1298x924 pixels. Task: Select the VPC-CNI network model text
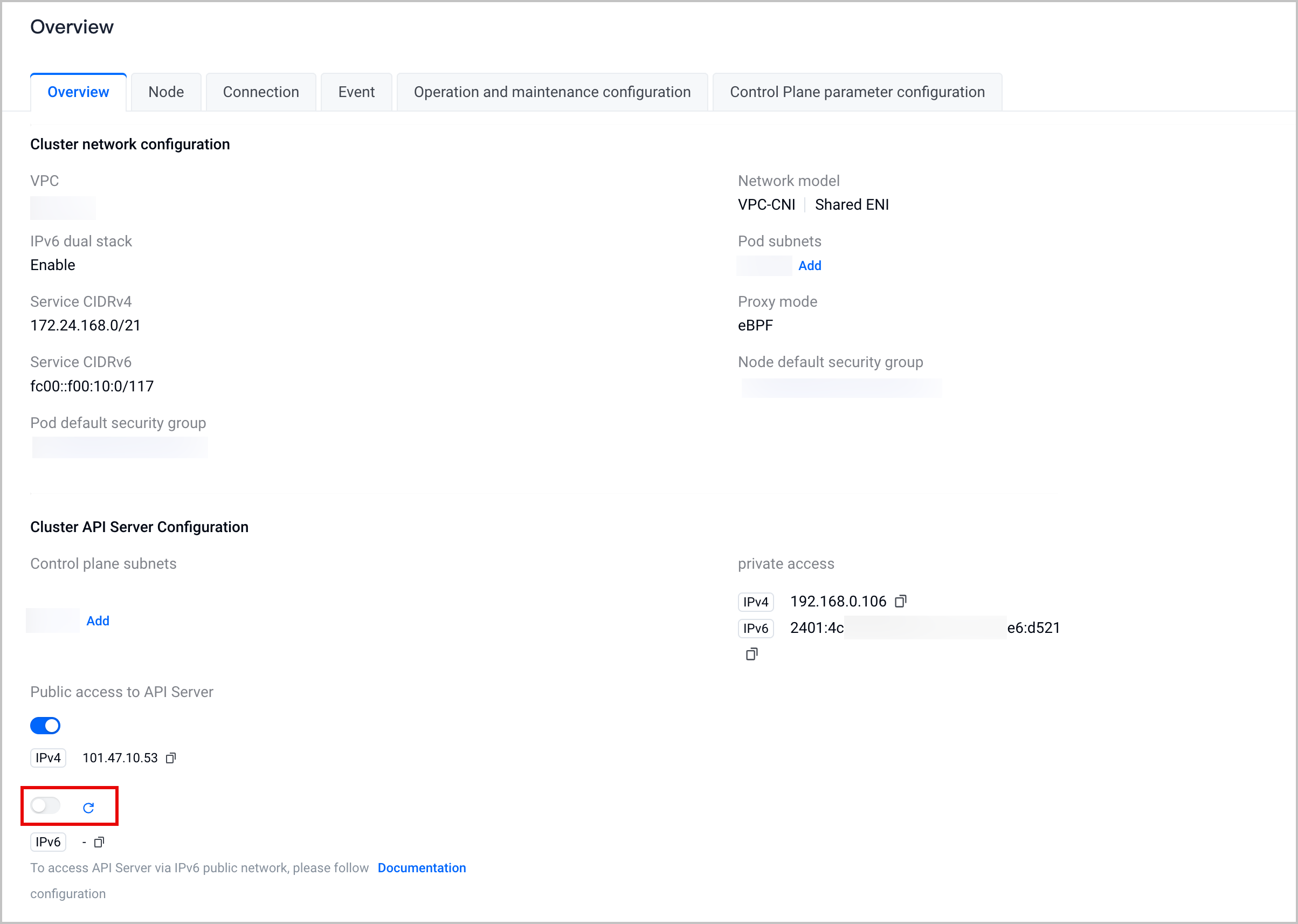point(766,205)
